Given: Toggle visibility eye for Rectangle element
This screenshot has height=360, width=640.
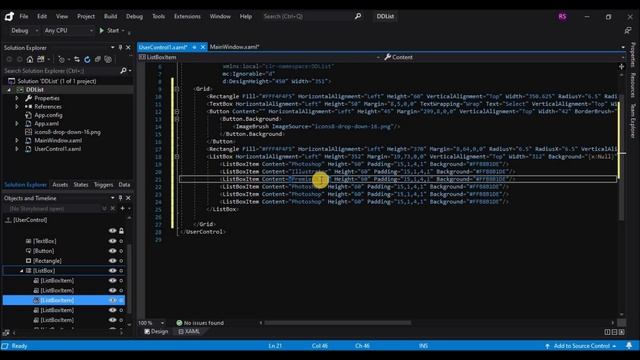Looking at the screenshot, I should (x=112, y=261).
